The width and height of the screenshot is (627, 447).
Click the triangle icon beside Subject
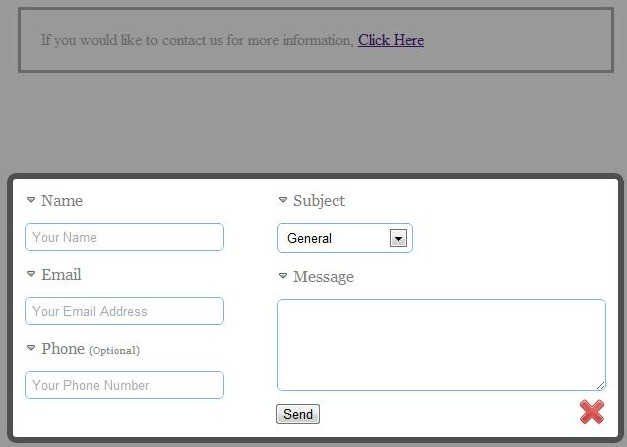coord(283,200)
